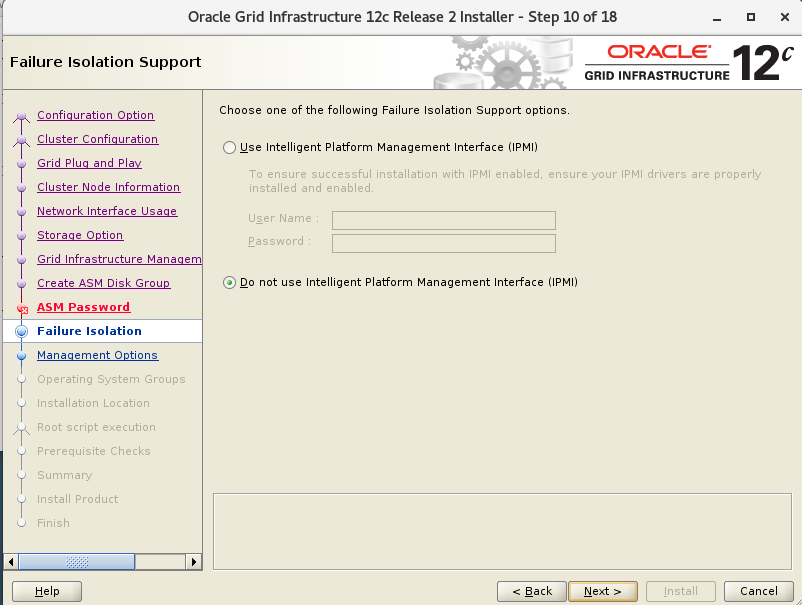Click the Failure Isolation current-step bullet icon
The height and width of the screenshot is (605, 802).
tap(21, 331)
